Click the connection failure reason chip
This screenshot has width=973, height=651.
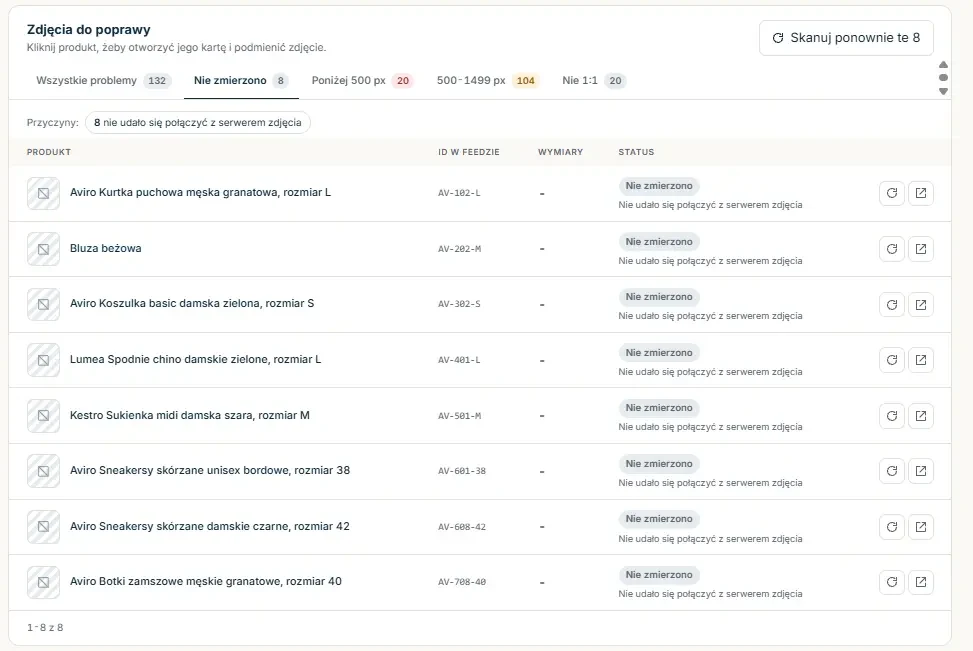pyautogui.click(x=197, y=122)
